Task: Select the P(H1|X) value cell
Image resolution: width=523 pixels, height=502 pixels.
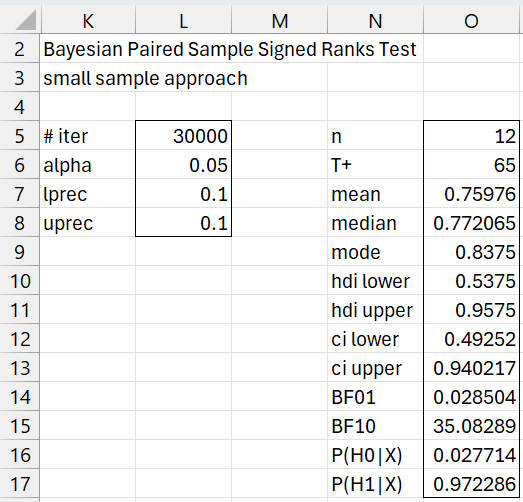Action: pyautogui.click(x=471, y=484)
